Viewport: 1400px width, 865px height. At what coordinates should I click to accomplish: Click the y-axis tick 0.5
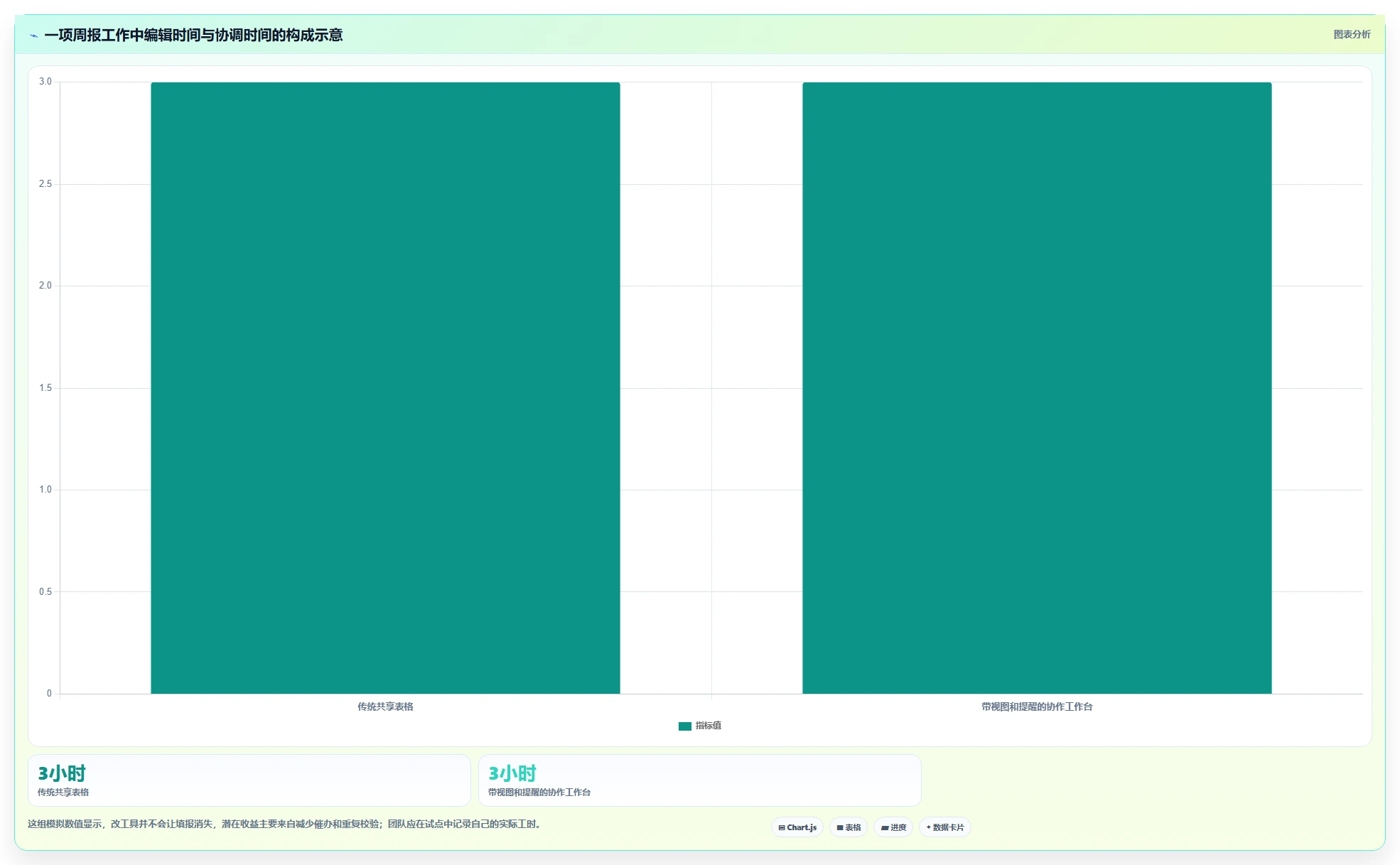45,592
